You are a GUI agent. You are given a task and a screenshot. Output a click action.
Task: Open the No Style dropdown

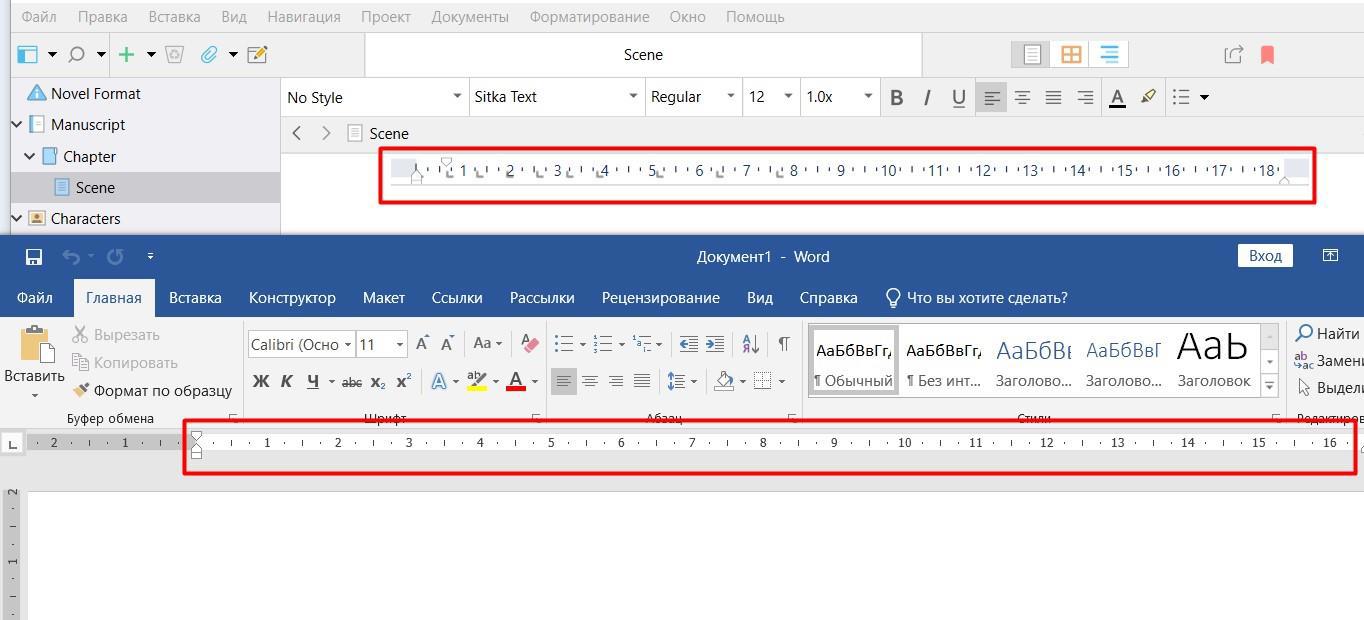374,97
